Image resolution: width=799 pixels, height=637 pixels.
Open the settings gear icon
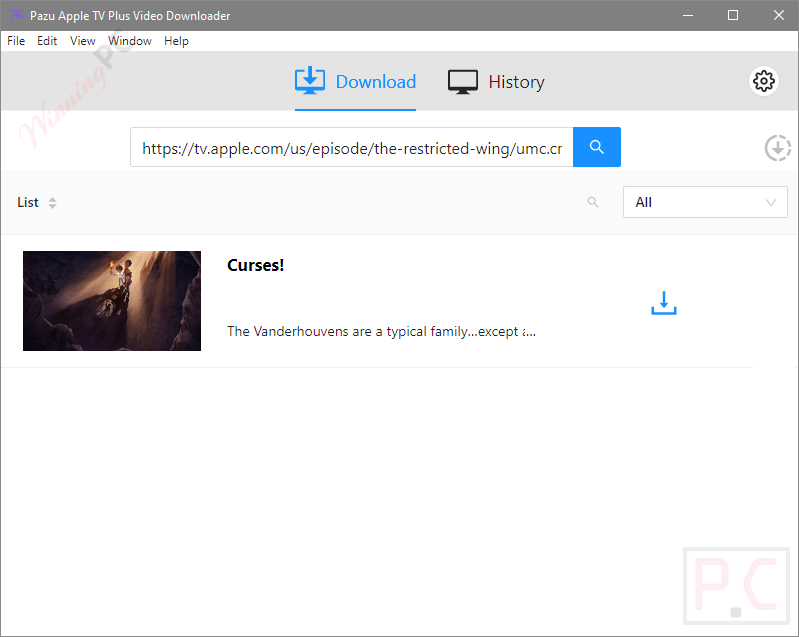point(763,81)
